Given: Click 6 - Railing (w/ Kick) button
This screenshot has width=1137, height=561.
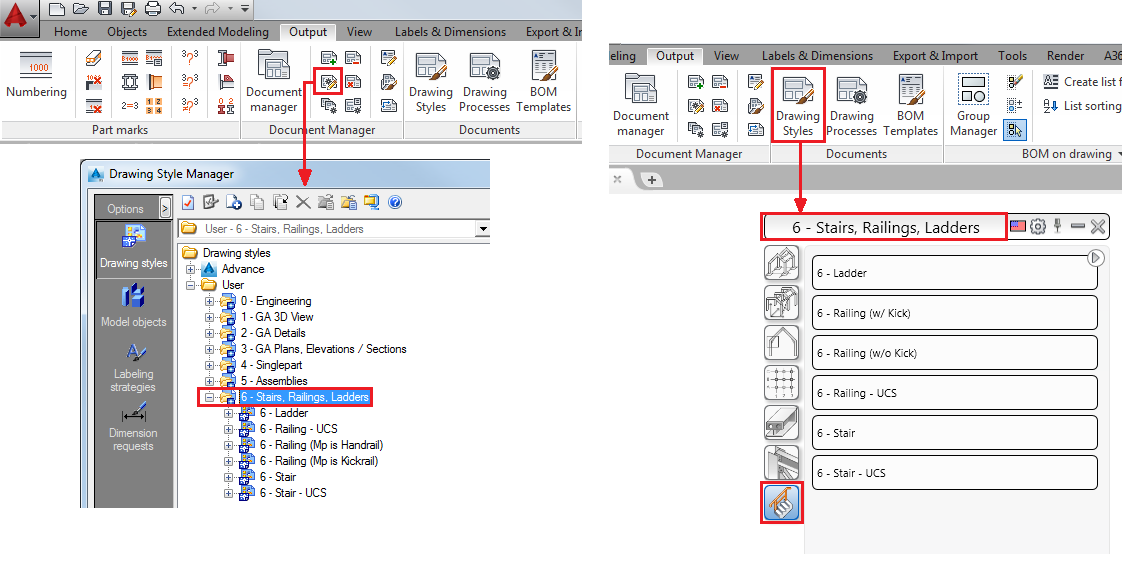Looking at the screenshot, I should tap(954, 313).
